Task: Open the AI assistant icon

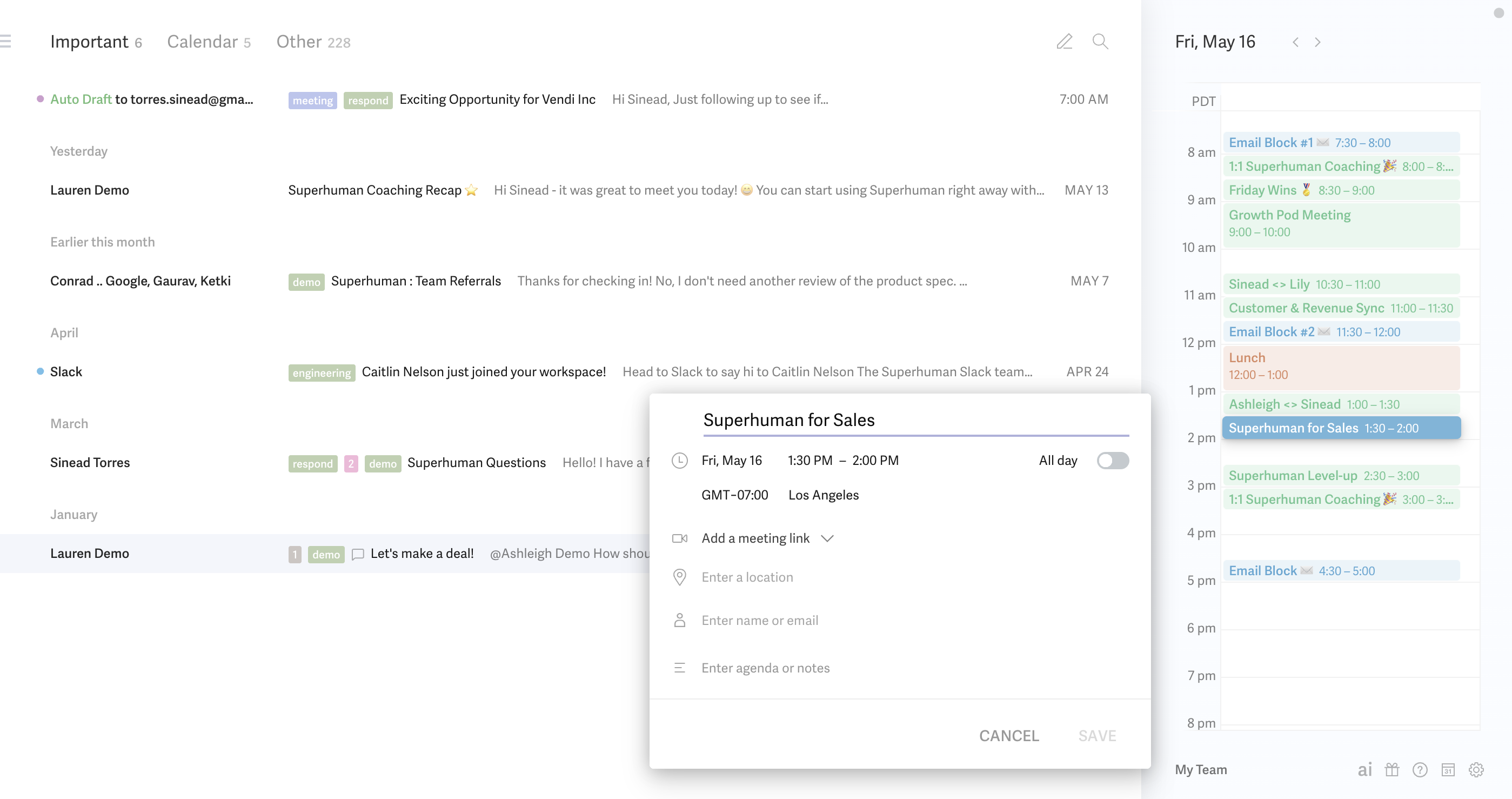Action: pyautogui.click(x=1364, y=770)
